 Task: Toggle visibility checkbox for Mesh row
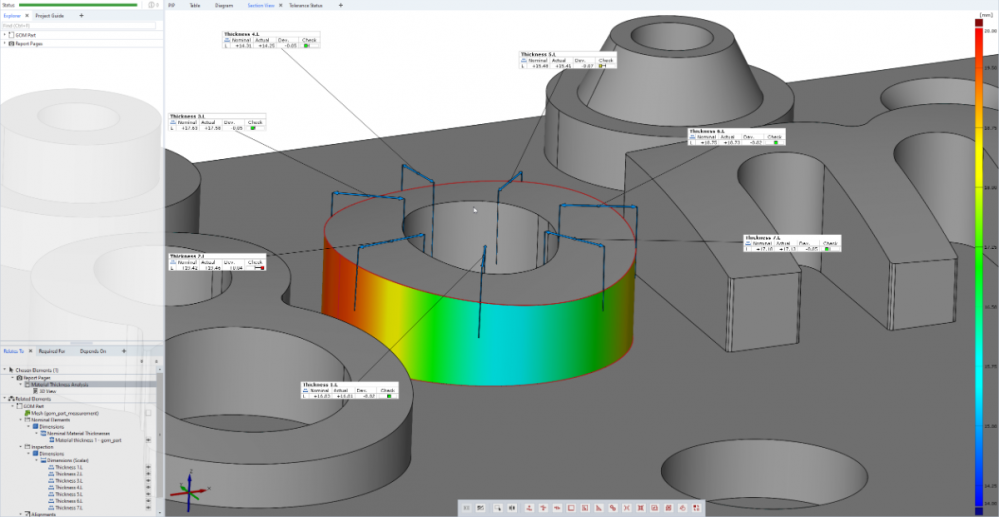pyautogui.click(x=148, y=412)
